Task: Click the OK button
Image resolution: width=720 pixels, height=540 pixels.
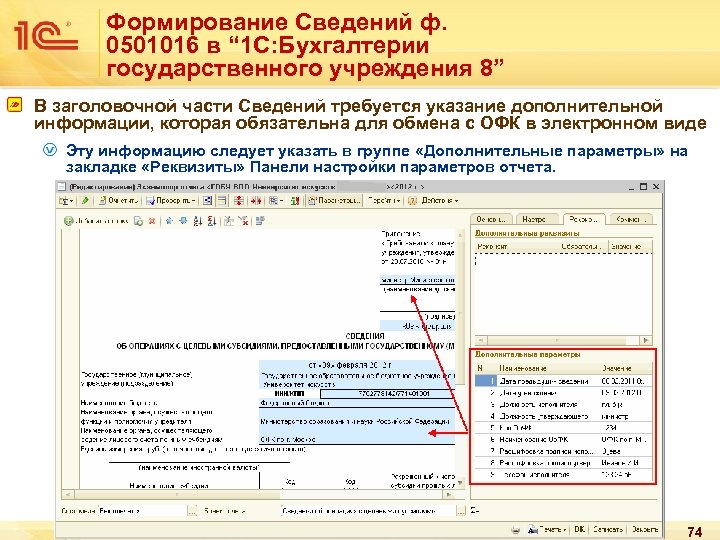Action: click(579, 529)
